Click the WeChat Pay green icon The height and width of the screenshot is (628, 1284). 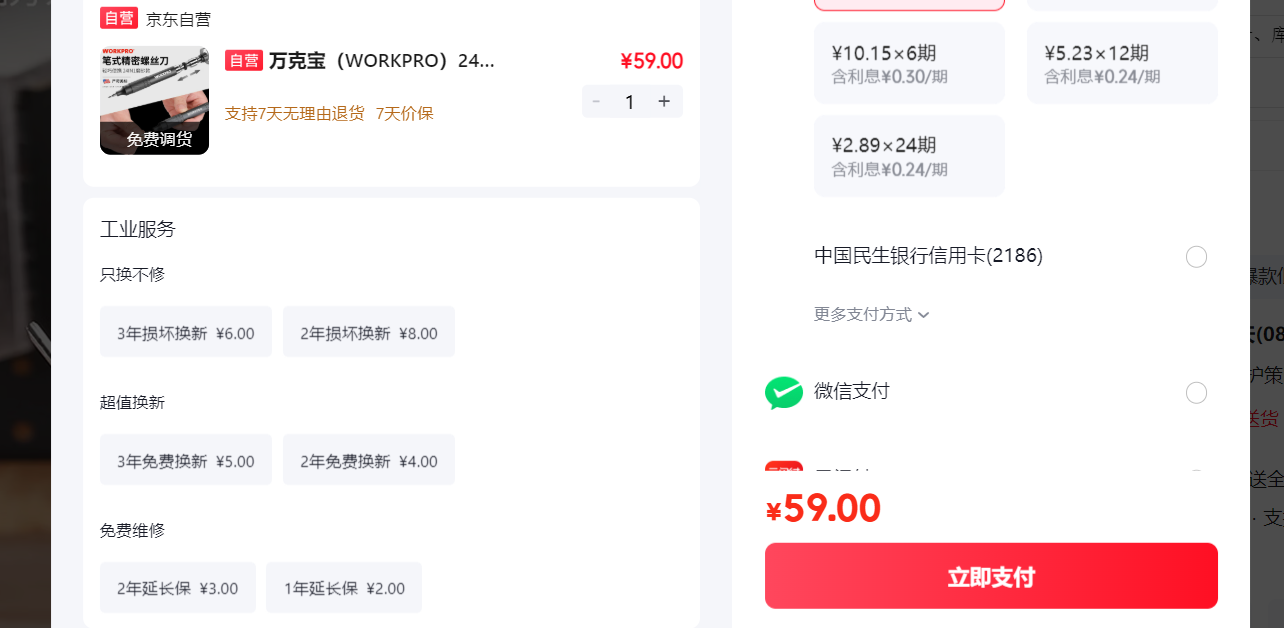[x=784, y=393]
